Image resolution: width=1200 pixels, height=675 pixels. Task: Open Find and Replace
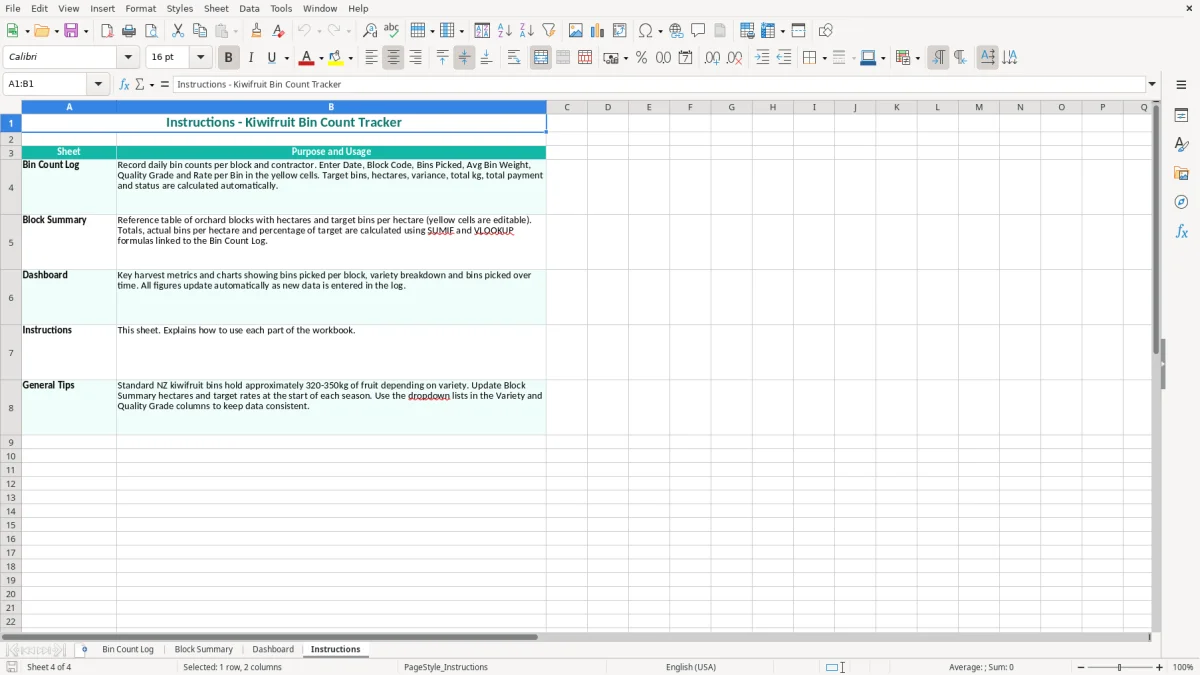pyautogui.click(x=370, y=31)
